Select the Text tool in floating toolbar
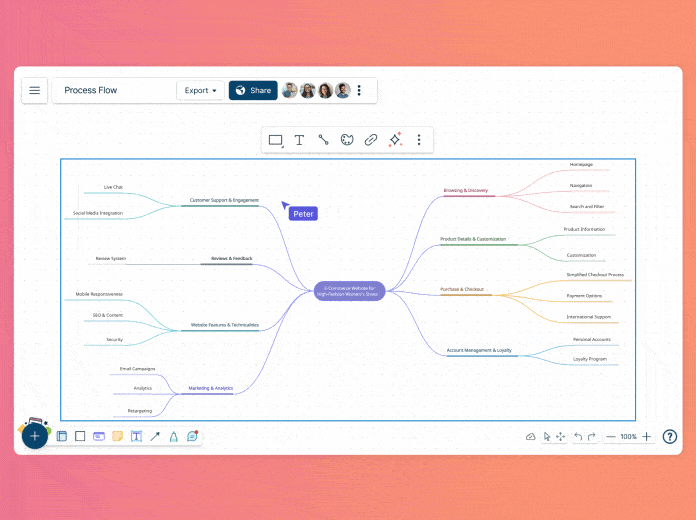 299,141
